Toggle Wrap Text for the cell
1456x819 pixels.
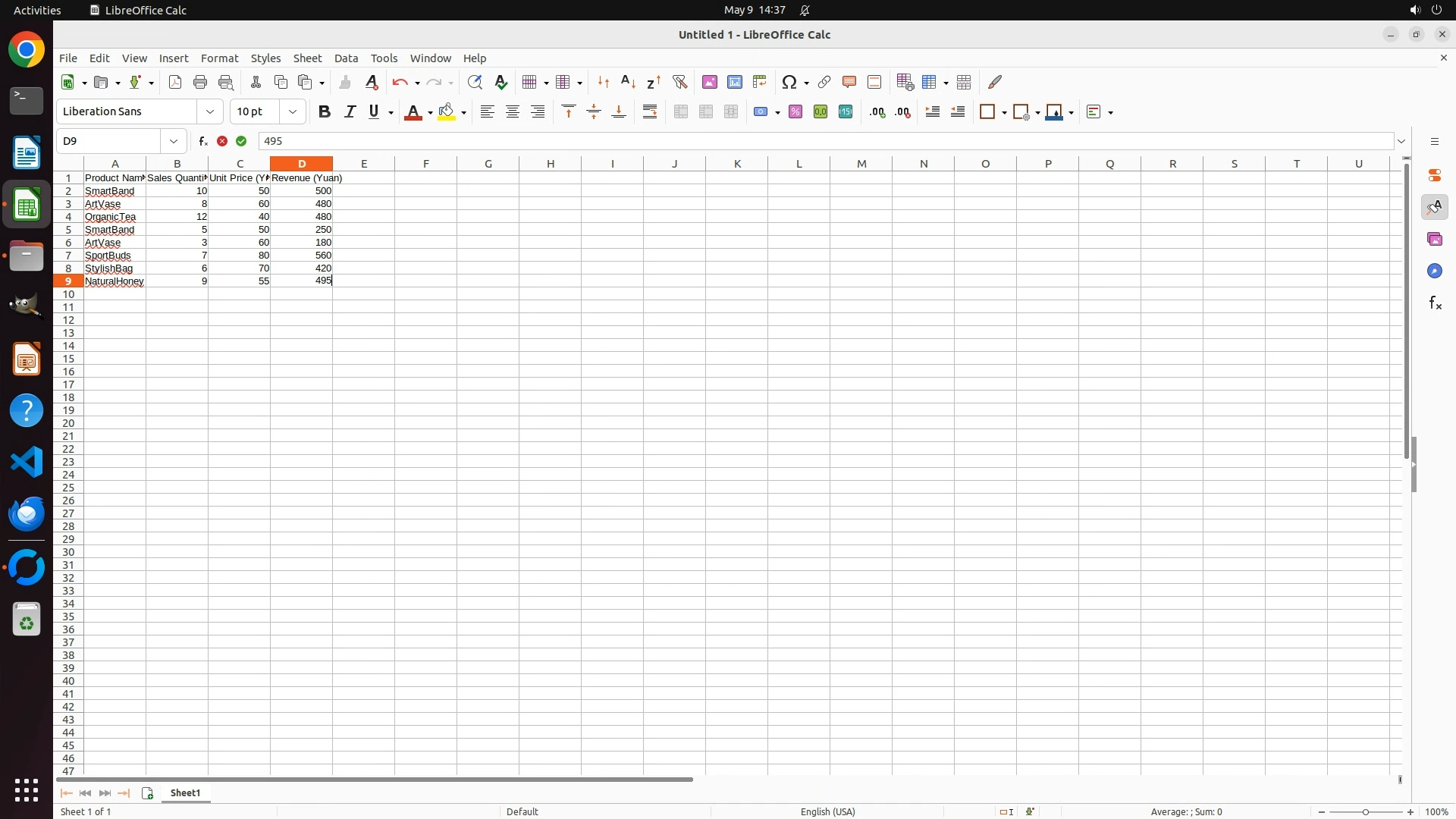pyautogui.click(x=650, y=111)
